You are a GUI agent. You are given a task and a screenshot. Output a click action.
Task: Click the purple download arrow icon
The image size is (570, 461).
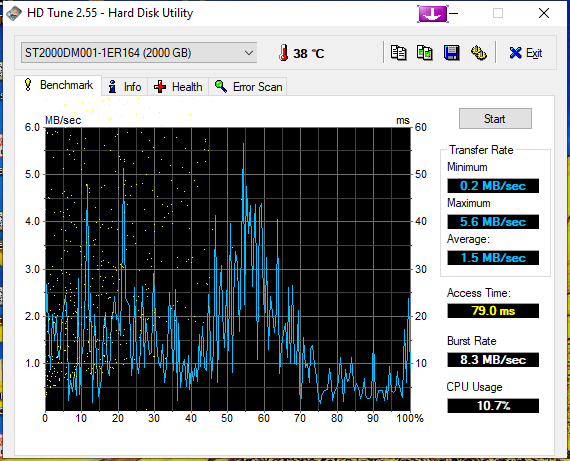click(x=433, y=14)
